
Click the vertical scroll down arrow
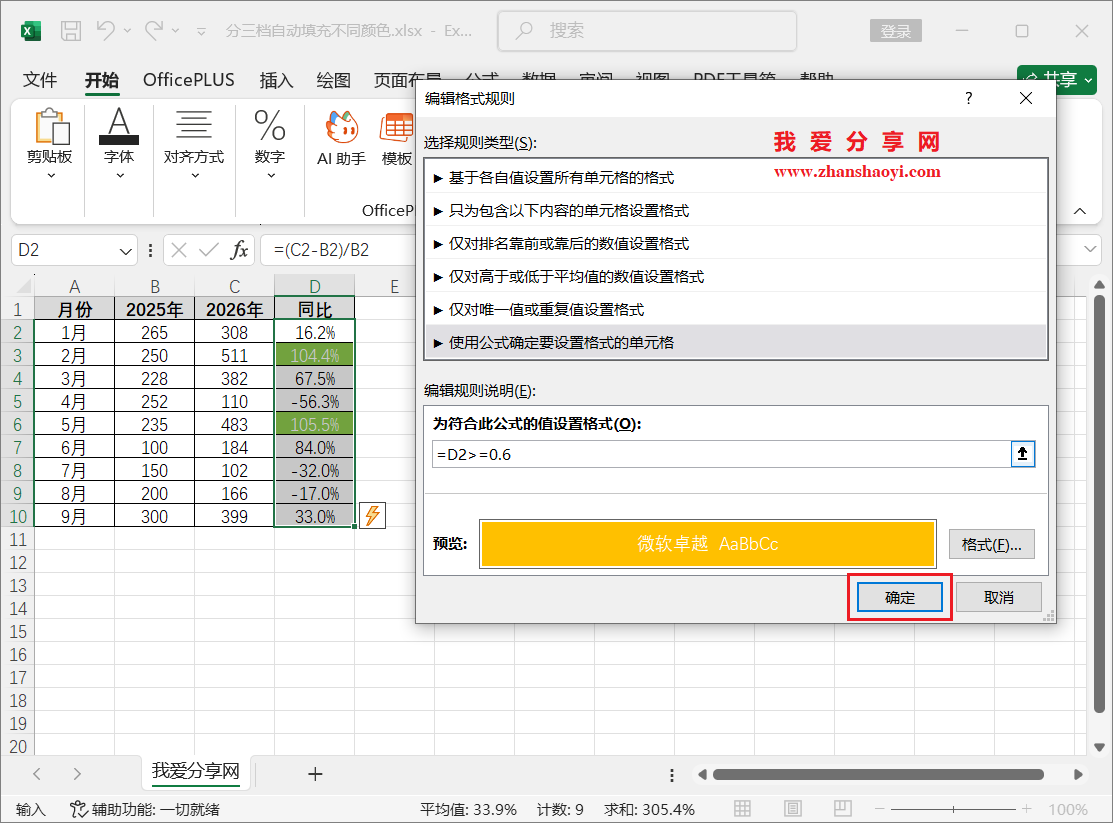[1099, 747]
